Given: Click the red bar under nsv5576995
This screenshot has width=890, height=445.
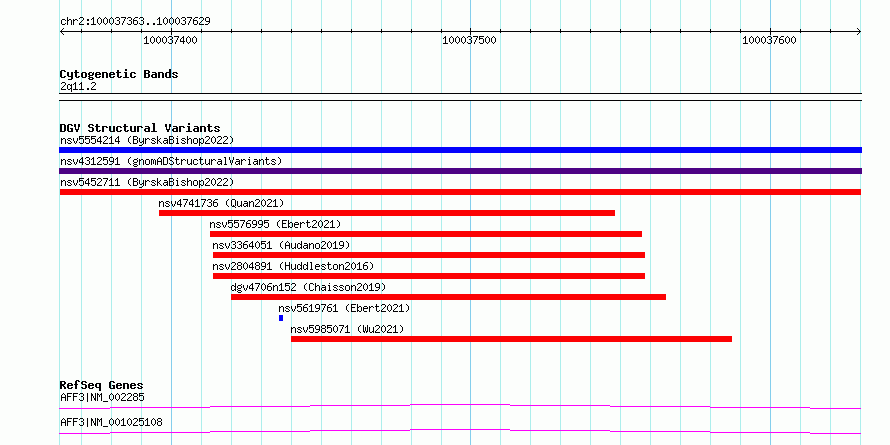Looking at the screenshot, I should pos(426,234).
